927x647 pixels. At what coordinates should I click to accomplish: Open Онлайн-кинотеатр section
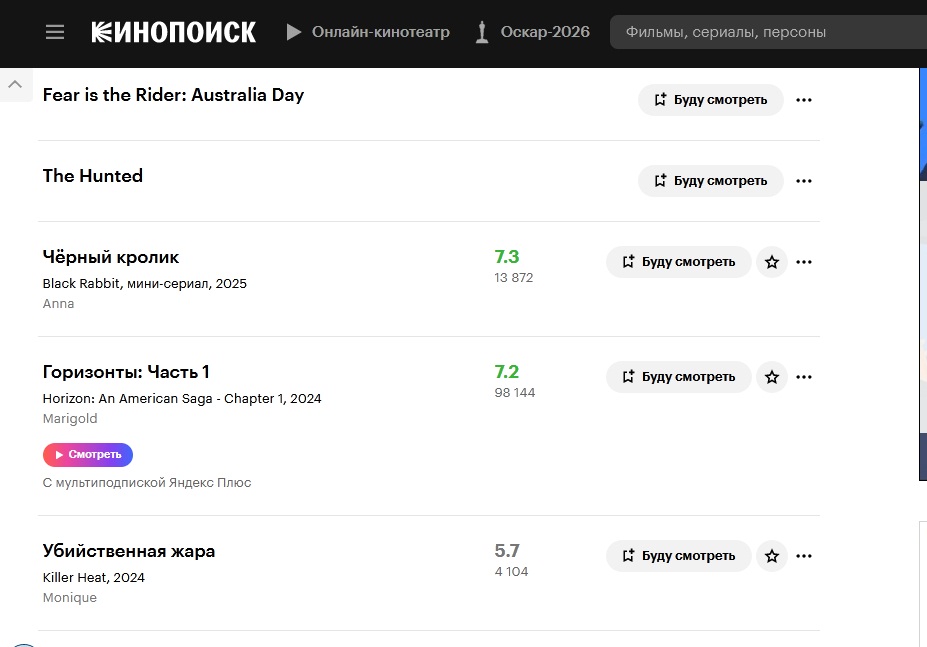tap(368, 32)
